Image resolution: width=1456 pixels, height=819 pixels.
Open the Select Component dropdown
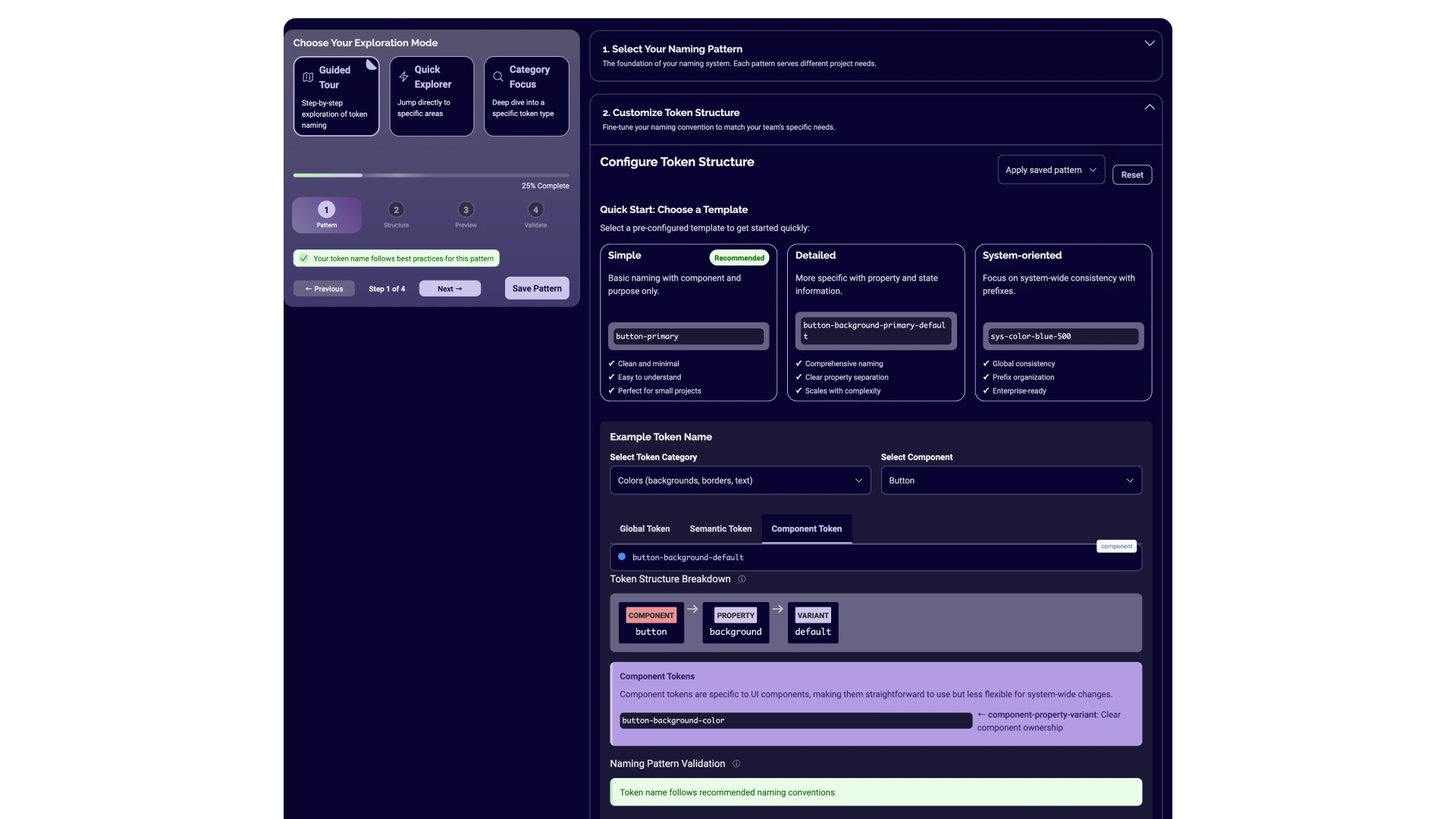pyautogui.click(x=1011, y=481)
